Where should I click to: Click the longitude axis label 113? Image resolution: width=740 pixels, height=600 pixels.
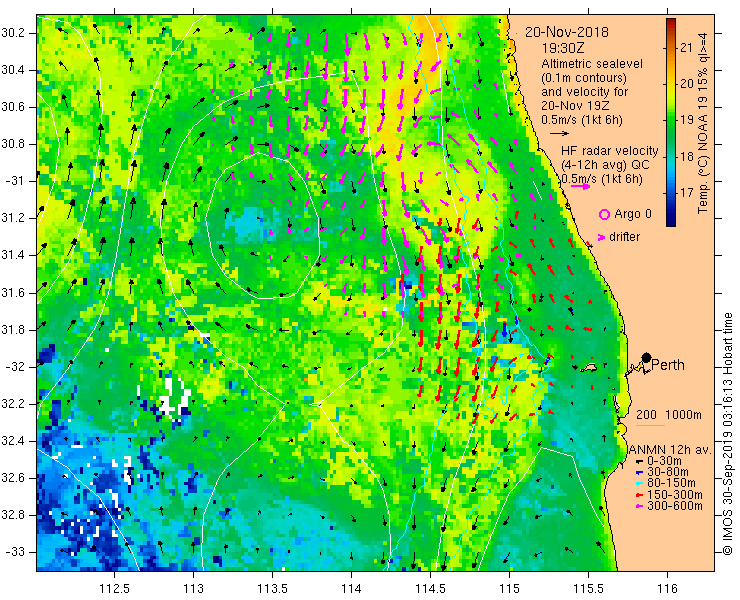click(193, 588)
